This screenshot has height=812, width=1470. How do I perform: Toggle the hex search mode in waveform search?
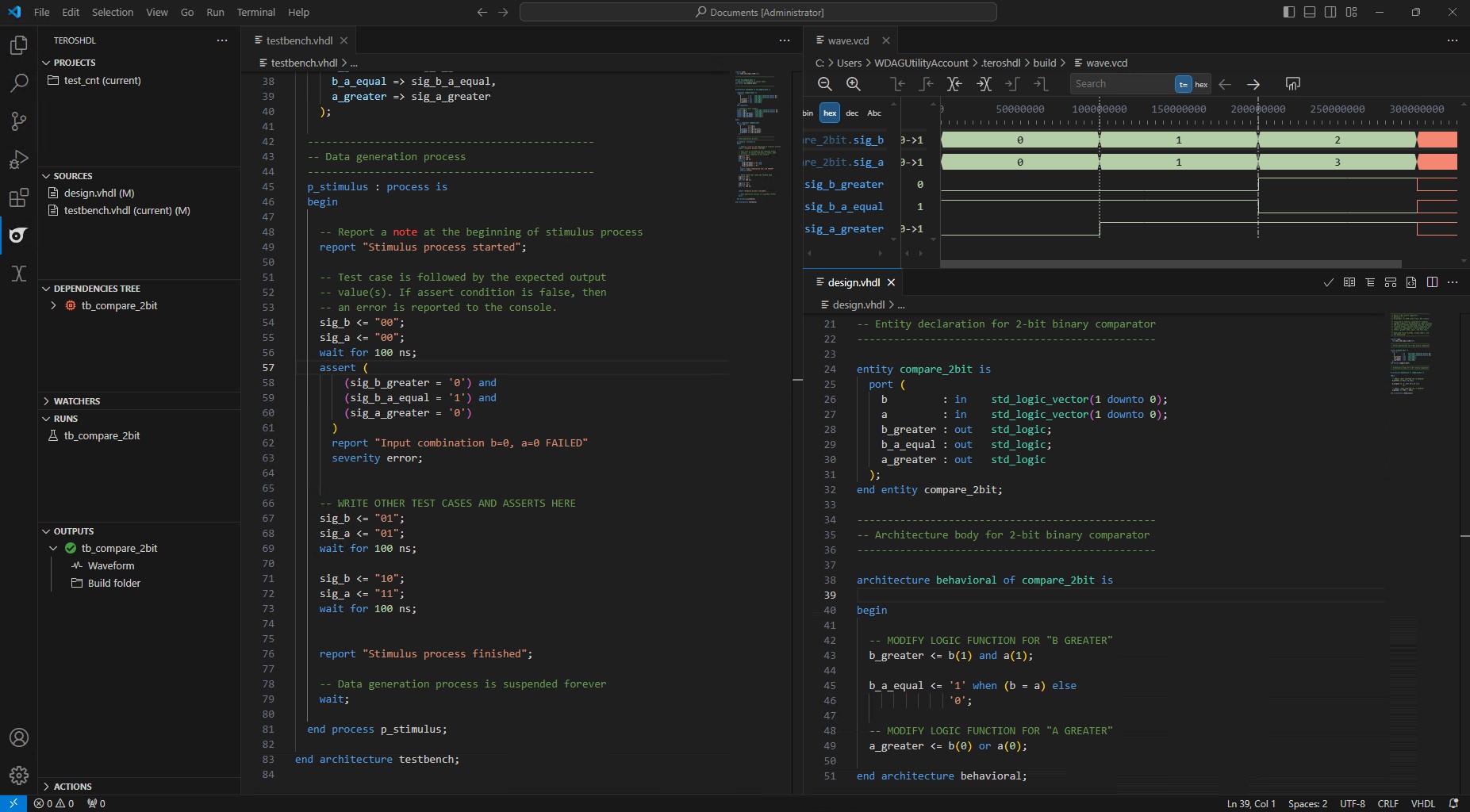pos(1201,84)
